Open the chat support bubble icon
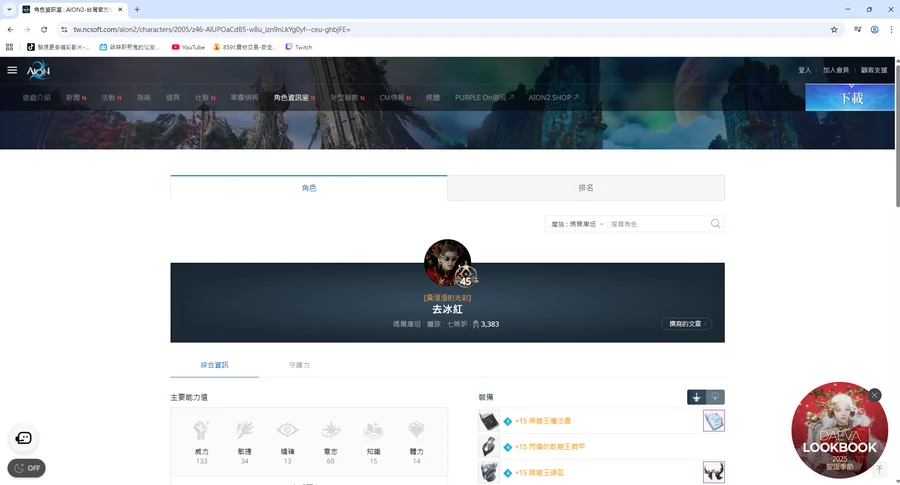Viewport: 900px width, 485px height. [24, 438]
